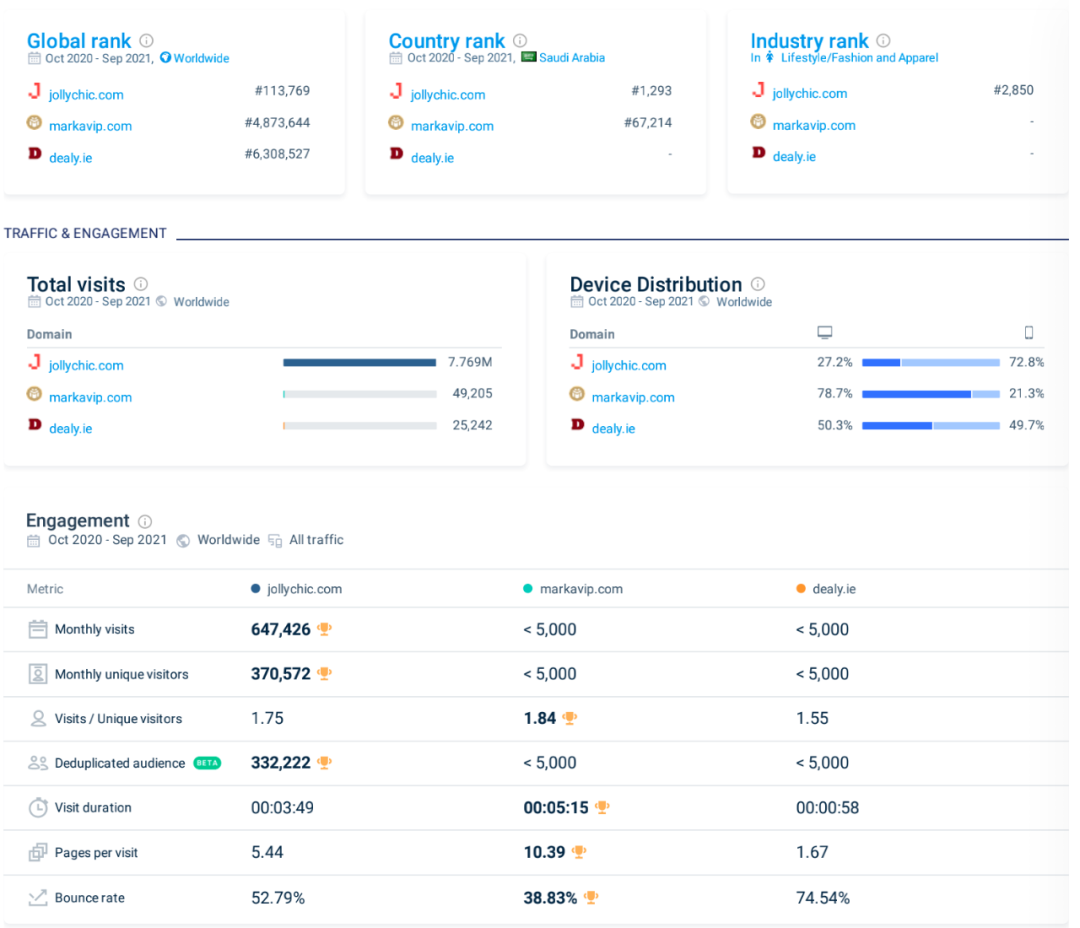
Task: Click the calendar icon under Global rank
Action: point(34,59)
